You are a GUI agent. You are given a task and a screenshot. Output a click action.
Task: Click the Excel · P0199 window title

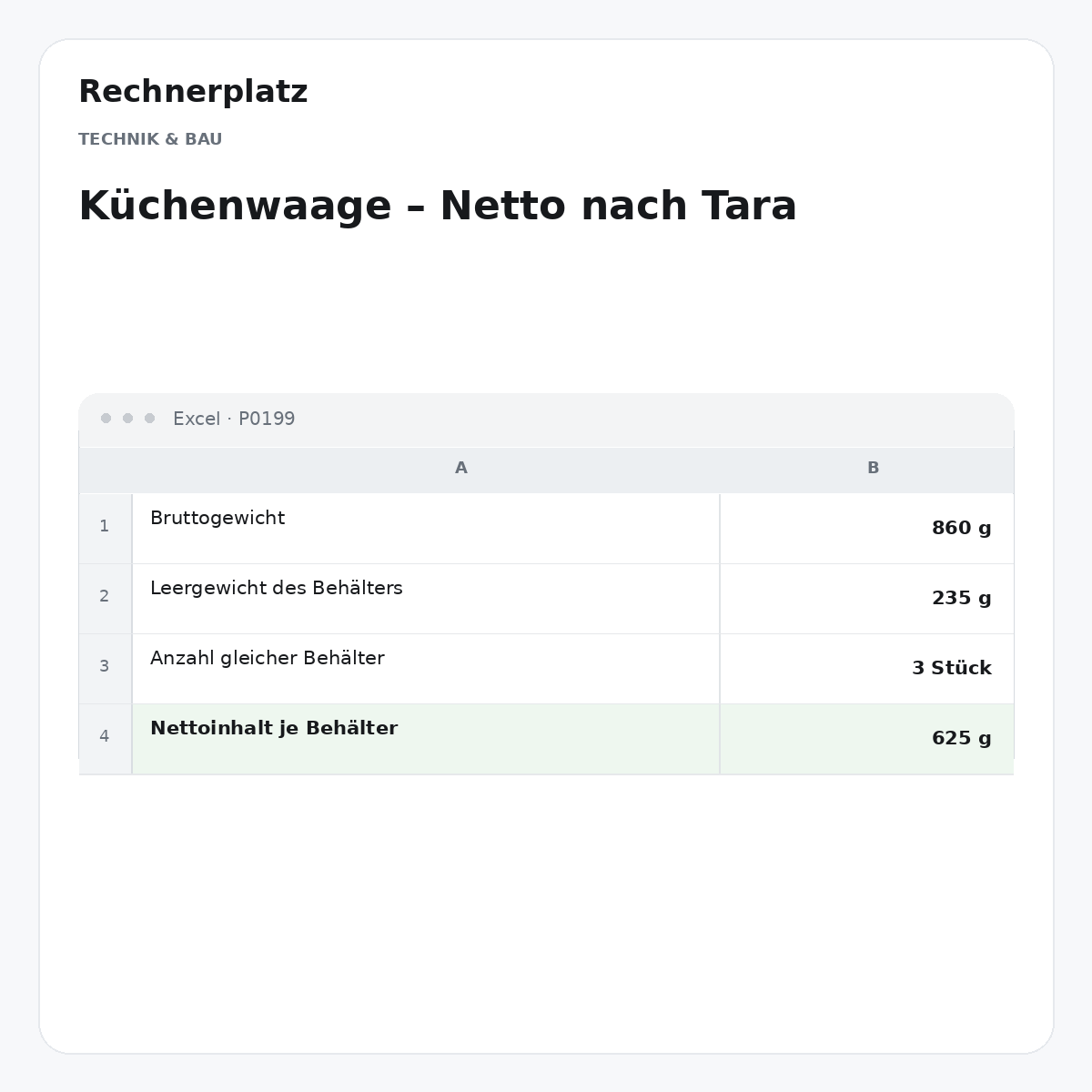234,419
